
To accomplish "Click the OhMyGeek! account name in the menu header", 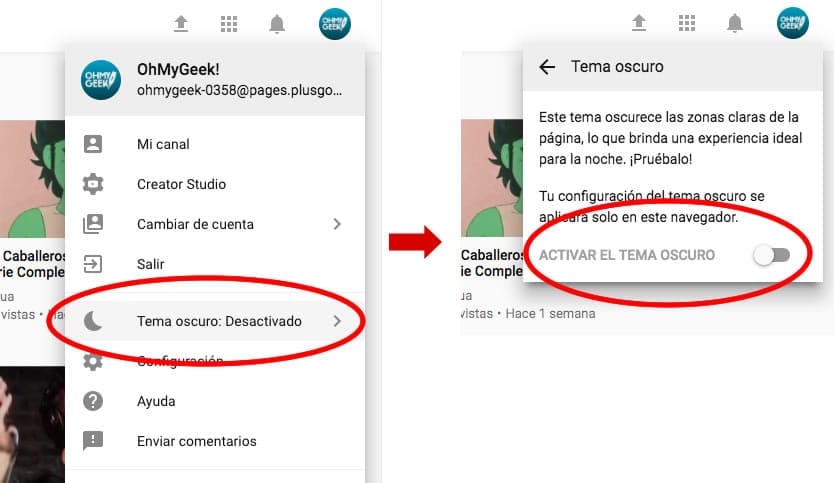I will [180, 71].
